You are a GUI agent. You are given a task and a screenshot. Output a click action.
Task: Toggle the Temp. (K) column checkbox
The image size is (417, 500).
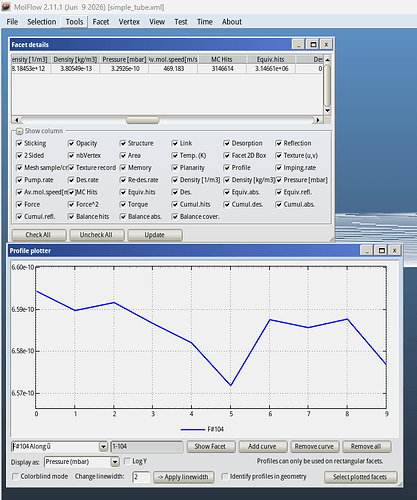coord(175,156)
